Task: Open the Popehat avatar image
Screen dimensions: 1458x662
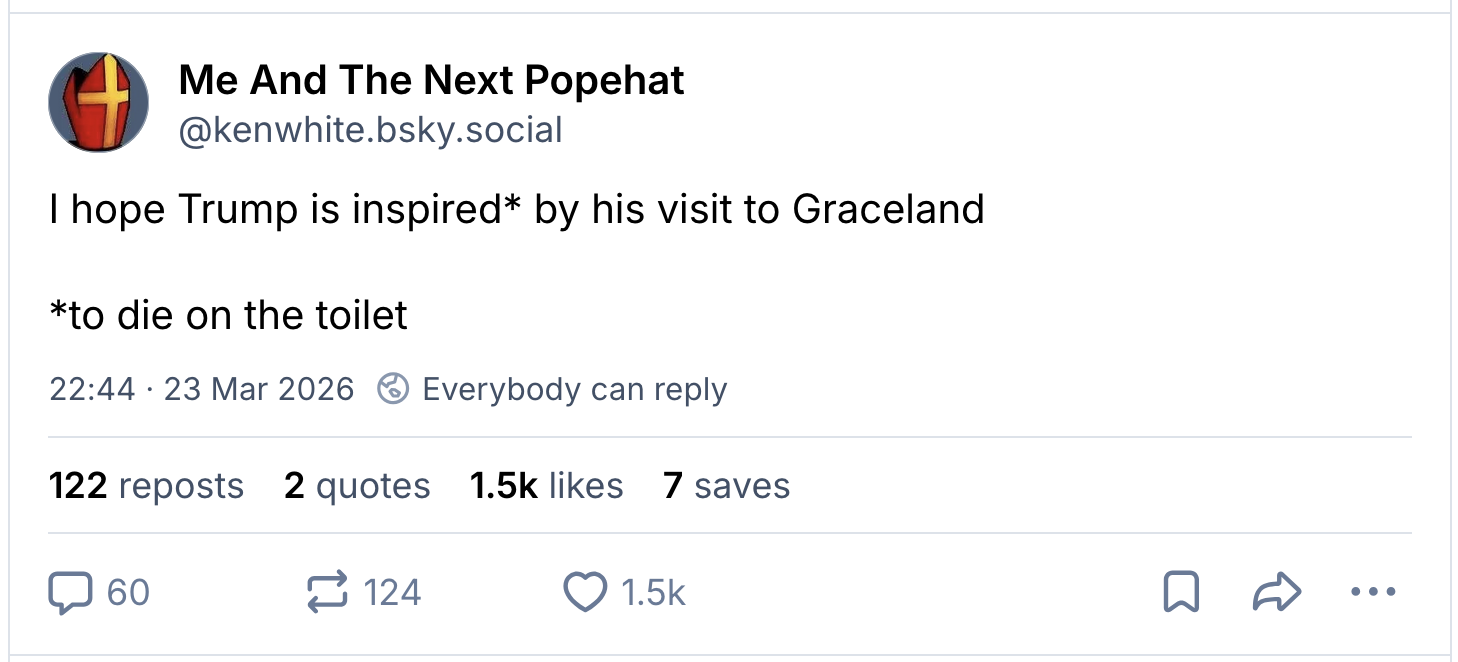Action: (99, 103)
